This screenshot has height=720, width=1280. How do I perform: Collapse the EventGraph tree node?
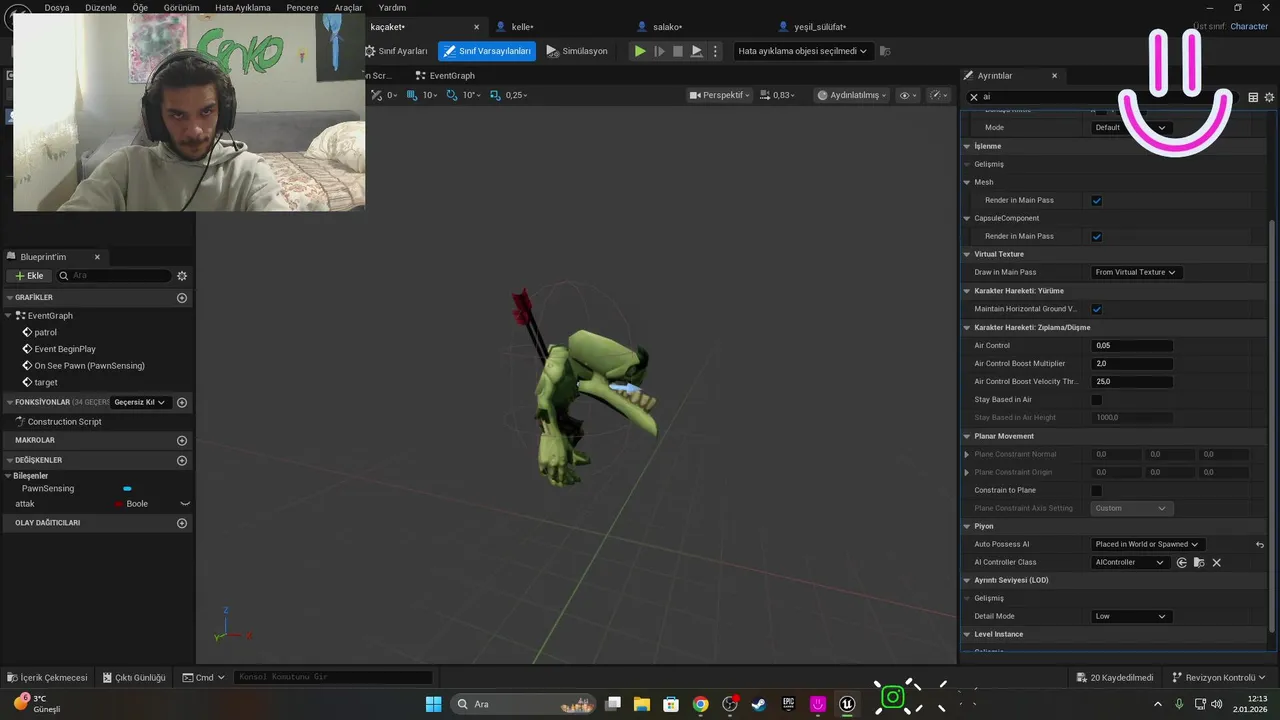[x=9, y=315]
